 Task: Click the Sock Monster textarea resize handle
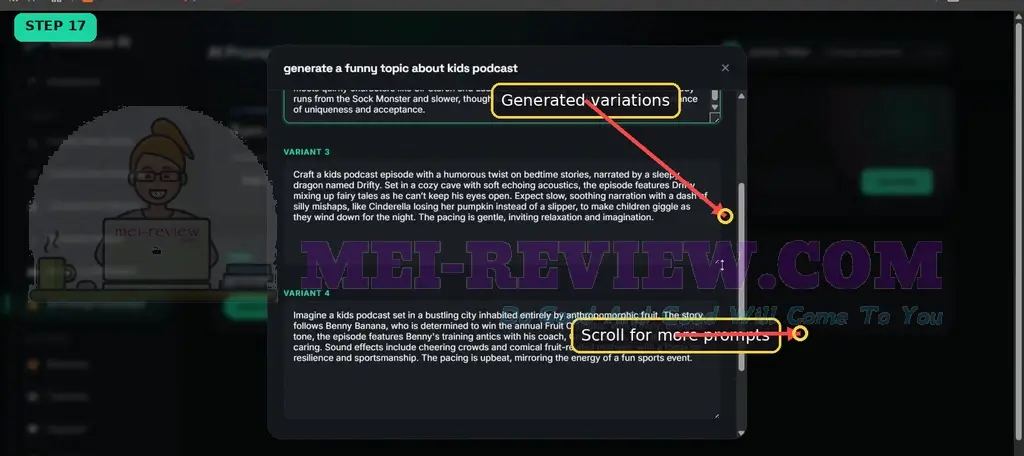[716, 118]
